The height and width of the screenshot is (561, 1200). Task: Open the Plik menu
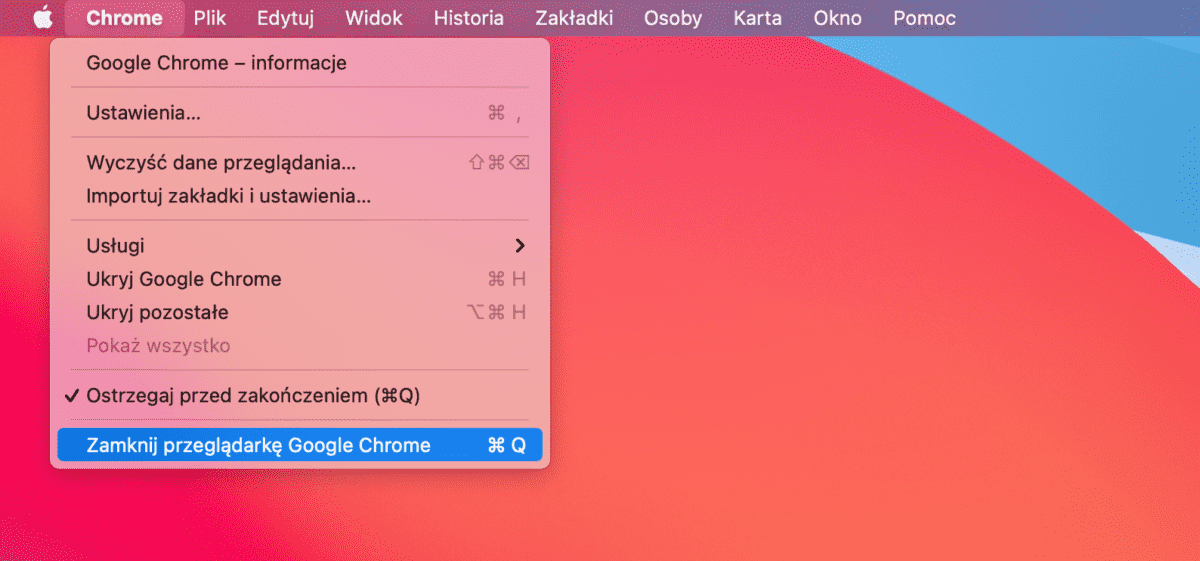pyautogui.click(x=210, y=18)
